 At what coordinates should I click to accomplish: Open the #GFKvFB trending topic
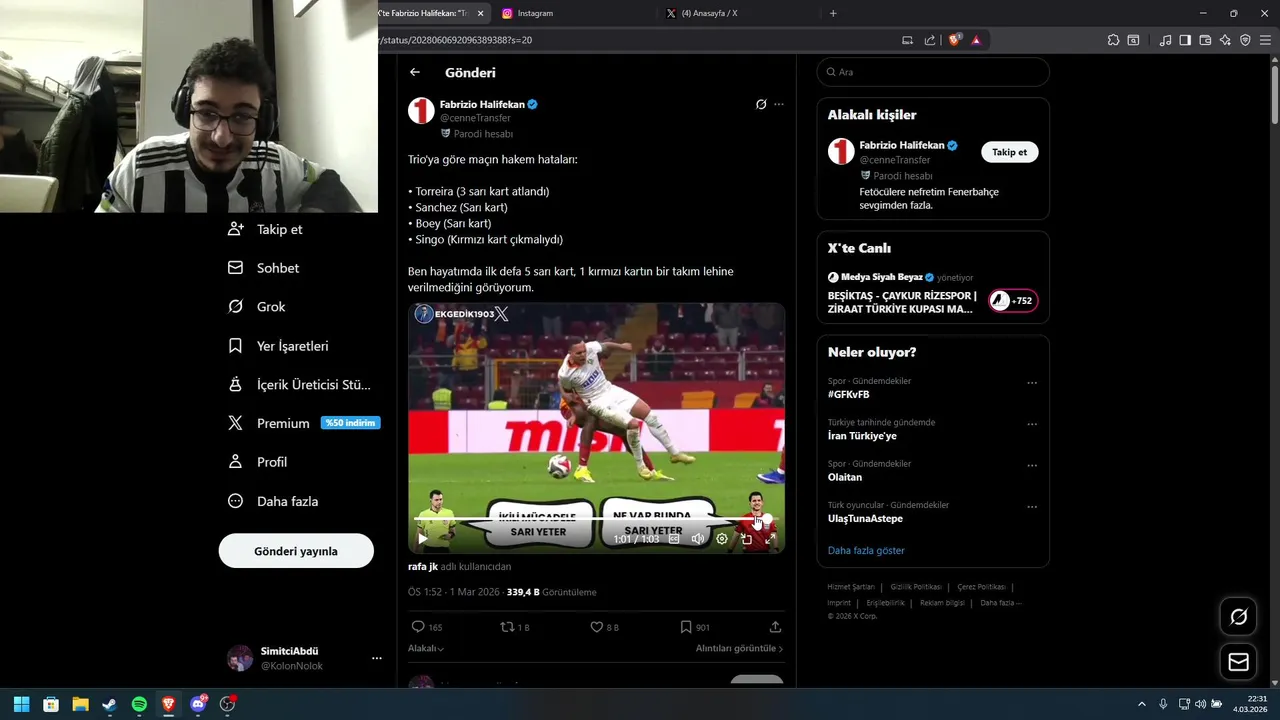point(848,394)
